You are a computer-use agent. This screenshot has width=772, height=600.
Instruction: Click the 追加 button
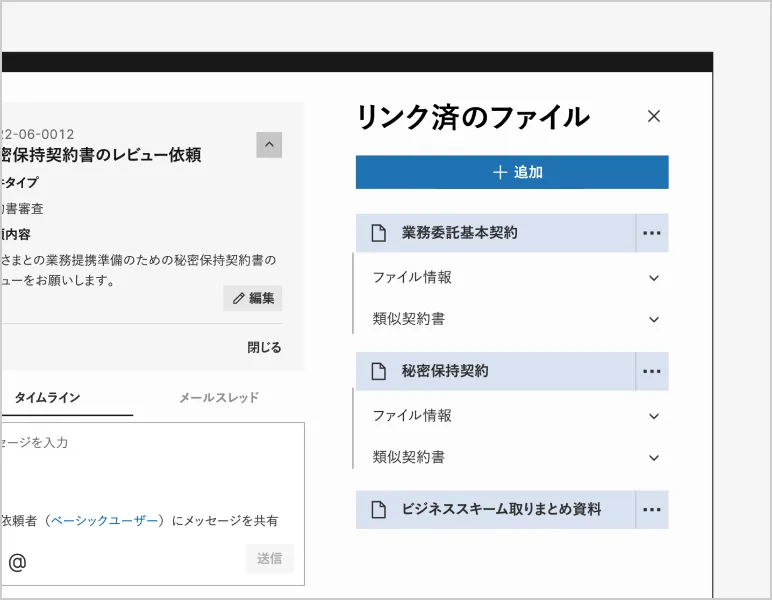512,172
